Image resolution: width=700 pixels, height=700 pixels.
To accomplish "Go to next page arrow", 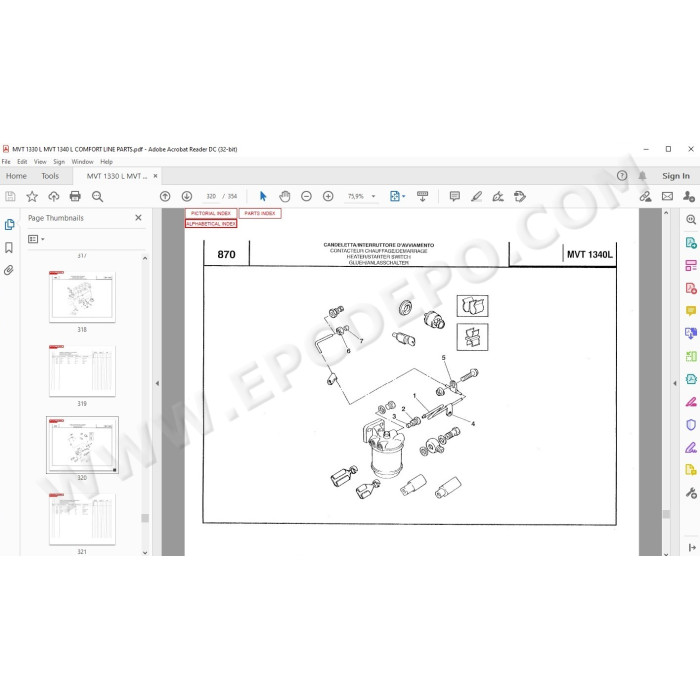I will click(x=187, y=196).
